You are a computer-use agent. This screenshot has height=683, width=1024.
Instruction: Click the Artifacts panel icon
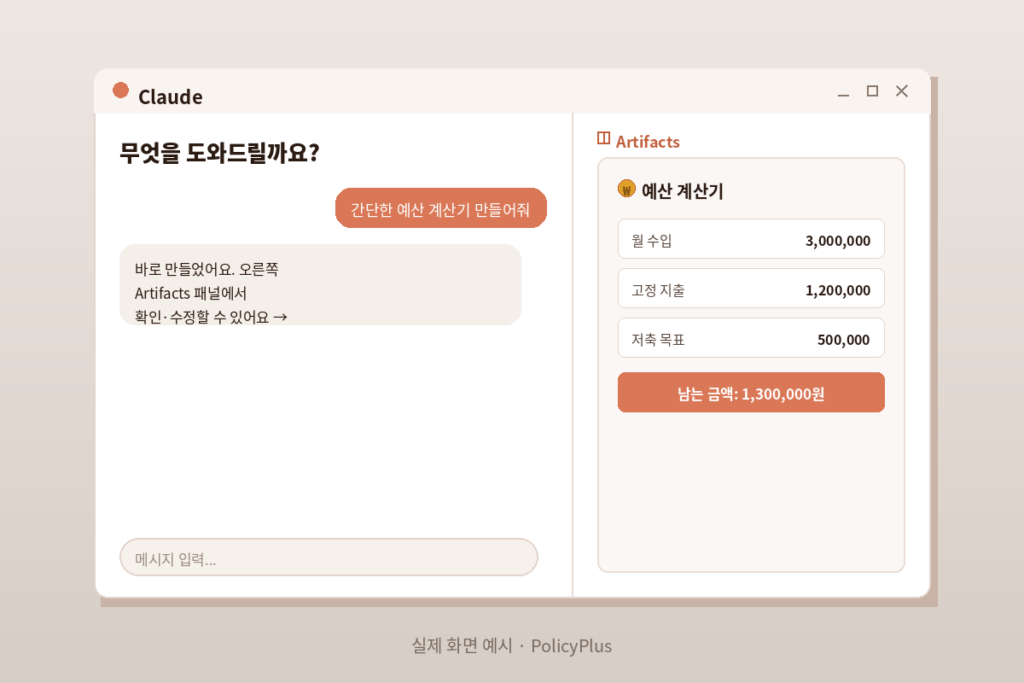tap(603, 138)
